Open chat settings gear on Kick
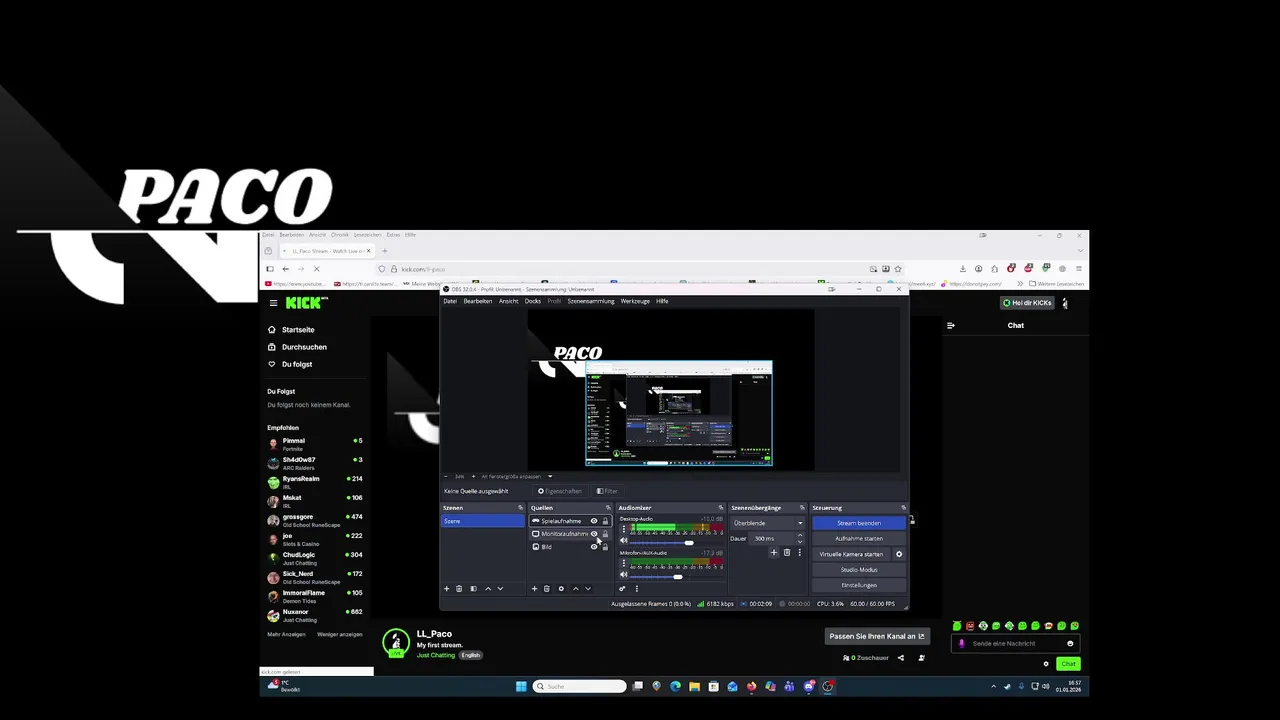 pyautogui.click(x=1046, y=664)
